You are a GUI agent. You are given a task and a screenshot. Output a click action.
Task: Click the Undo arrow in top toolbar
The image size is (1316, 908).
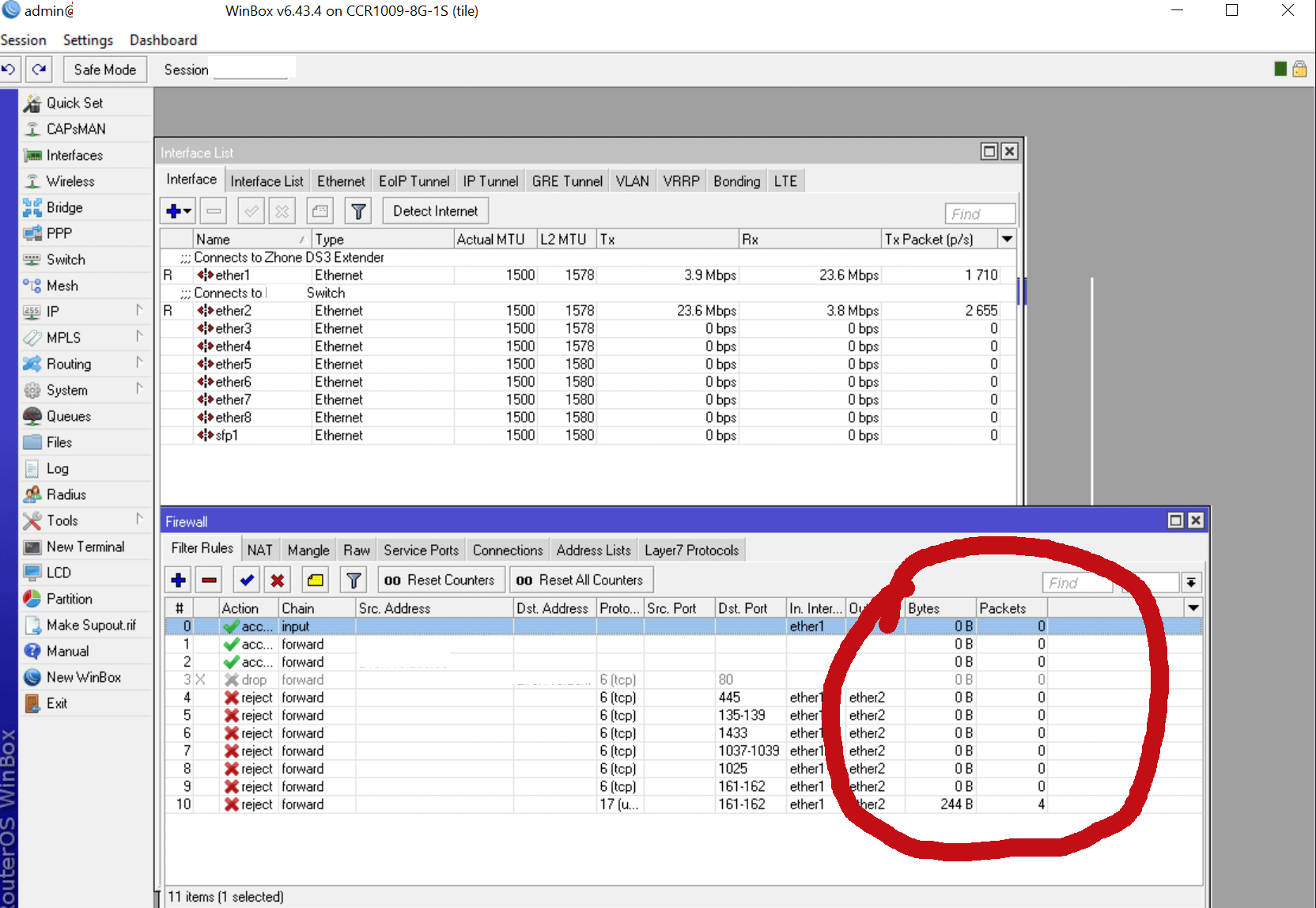(x=9, y=70)
